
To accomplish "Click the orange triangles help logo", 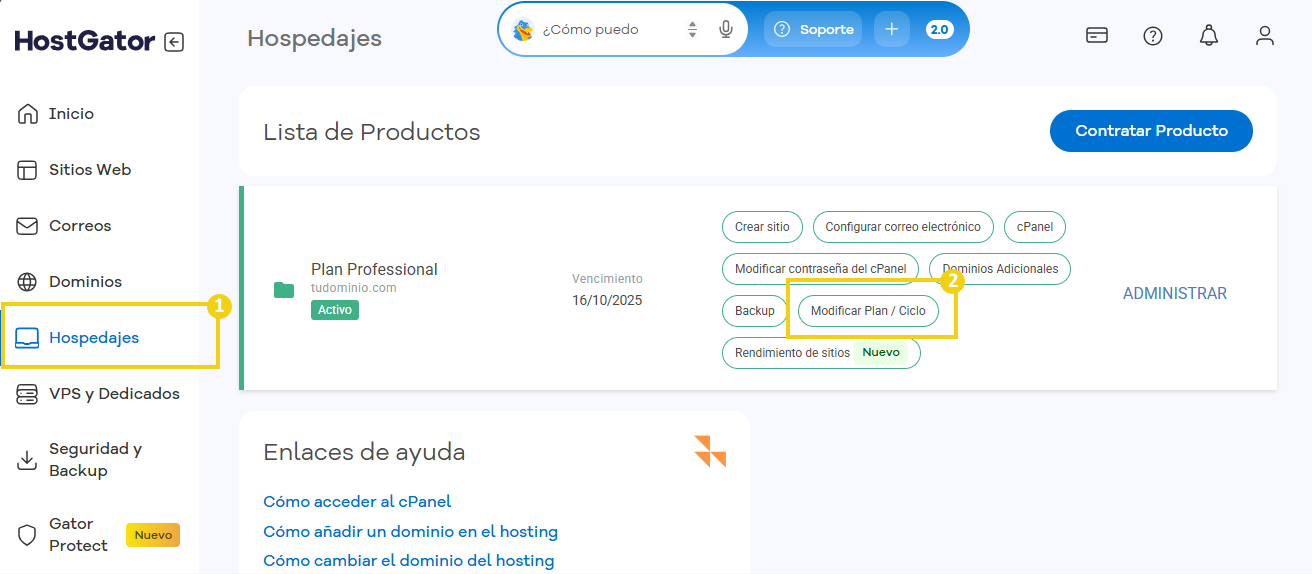I will 710,451.
